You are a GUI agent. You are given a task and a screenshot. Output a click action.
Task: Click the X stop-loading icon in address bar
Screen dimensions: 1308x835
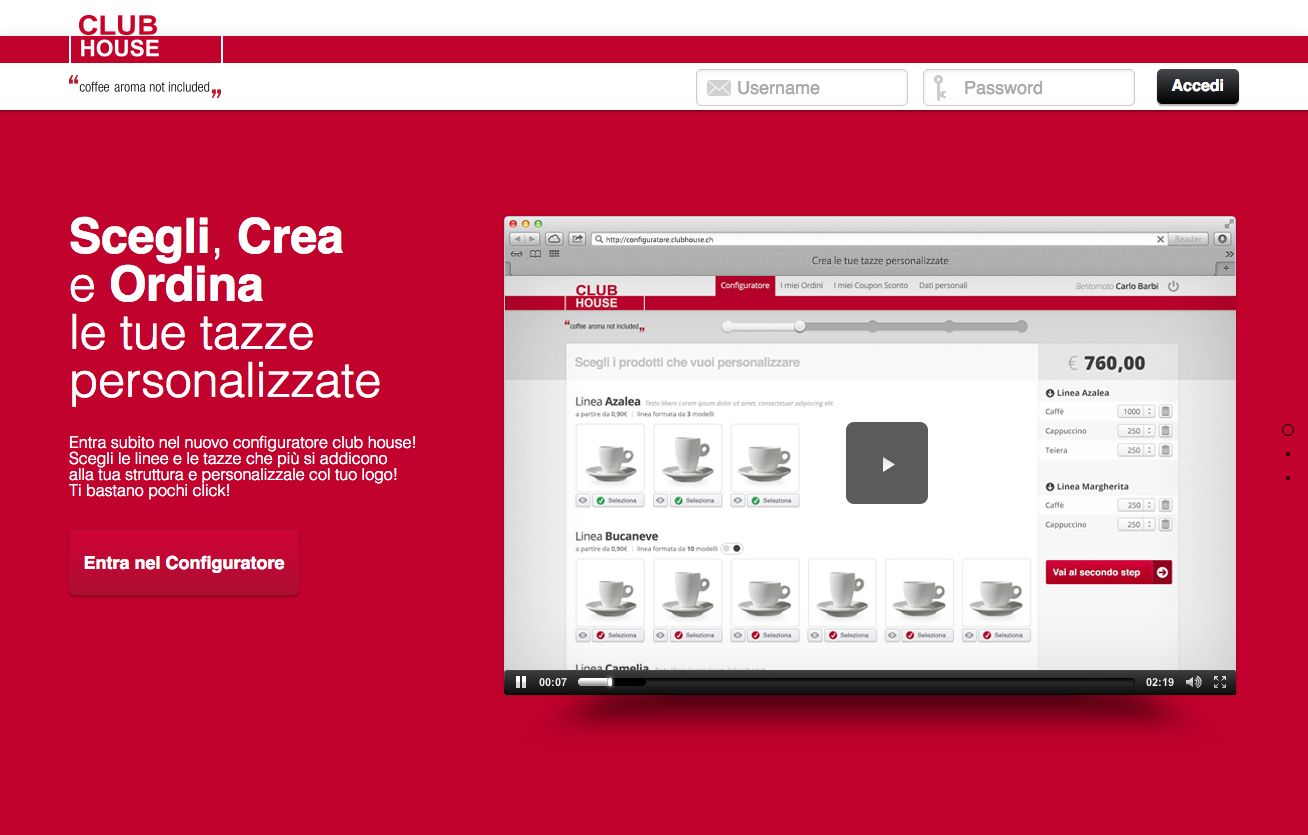tap(1161, 239)
